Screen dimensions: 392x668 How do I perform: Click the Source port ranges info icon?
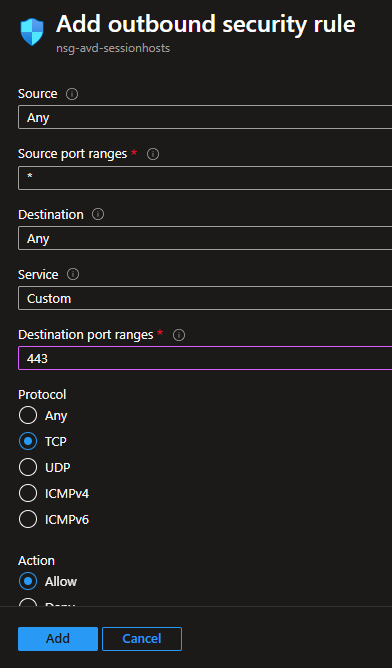pos(153,154)
